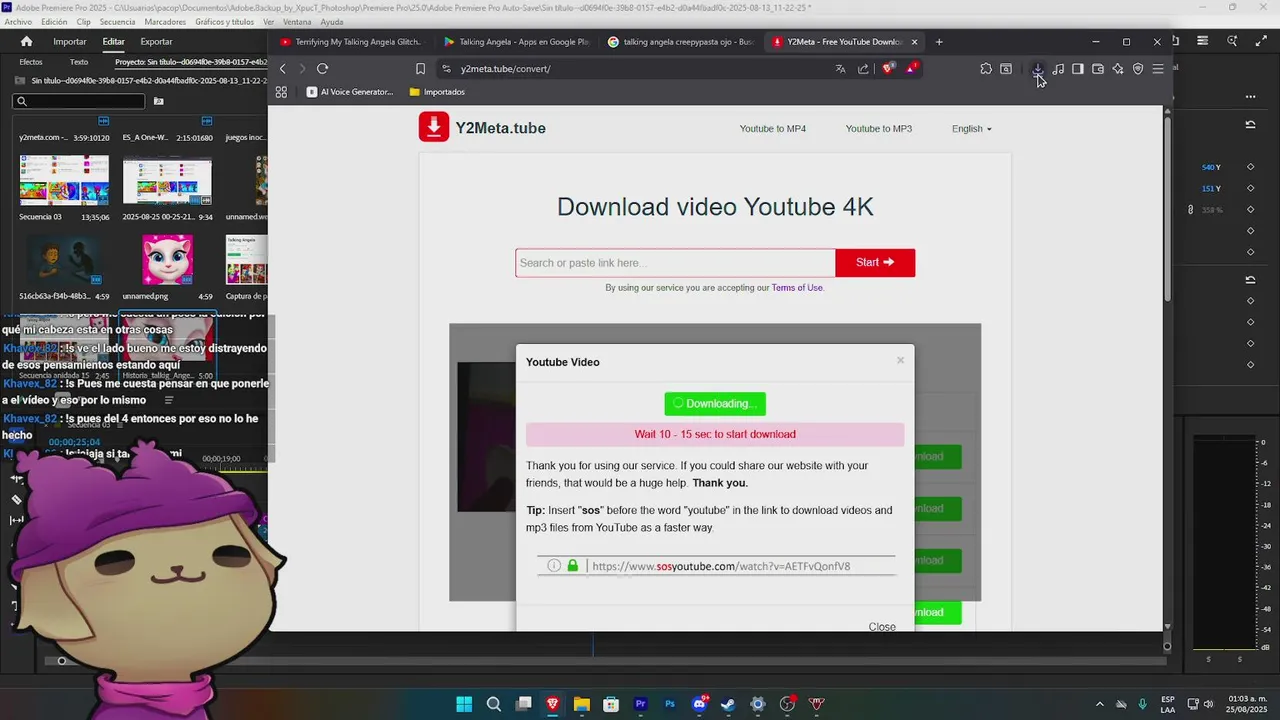Reload the Y2Meta page

click(322, 69)
